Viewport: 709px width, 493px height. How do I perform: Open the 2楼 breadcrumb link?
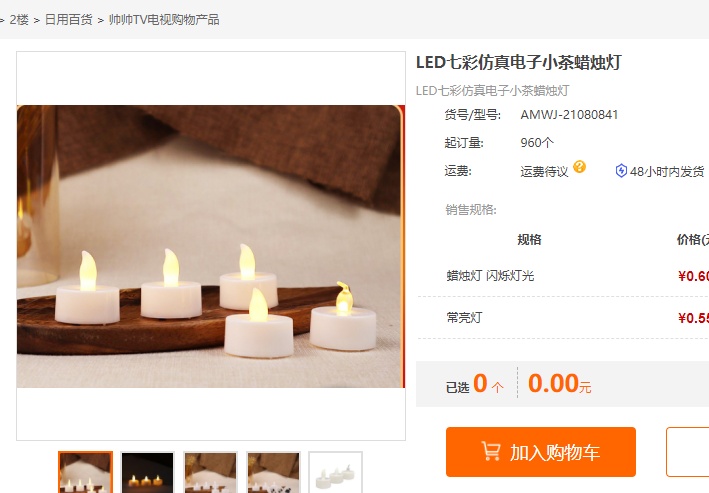19,20
